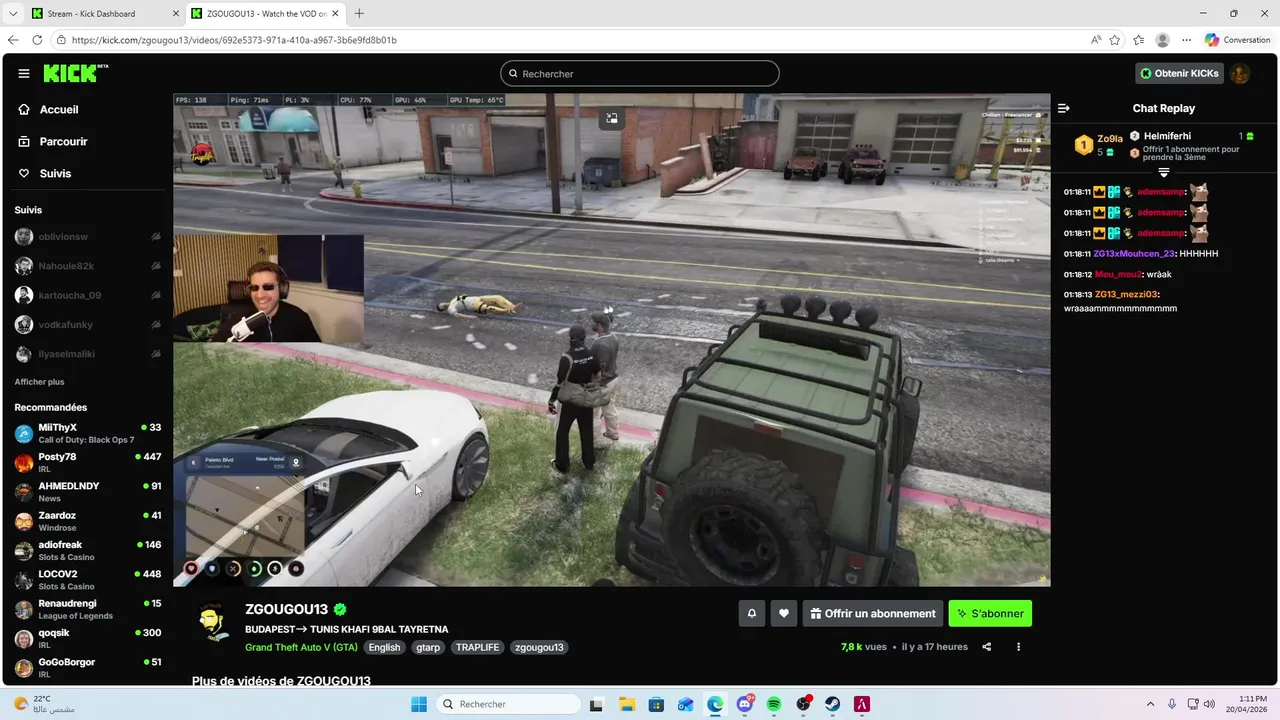Refresh the page

tap(37, 40)
